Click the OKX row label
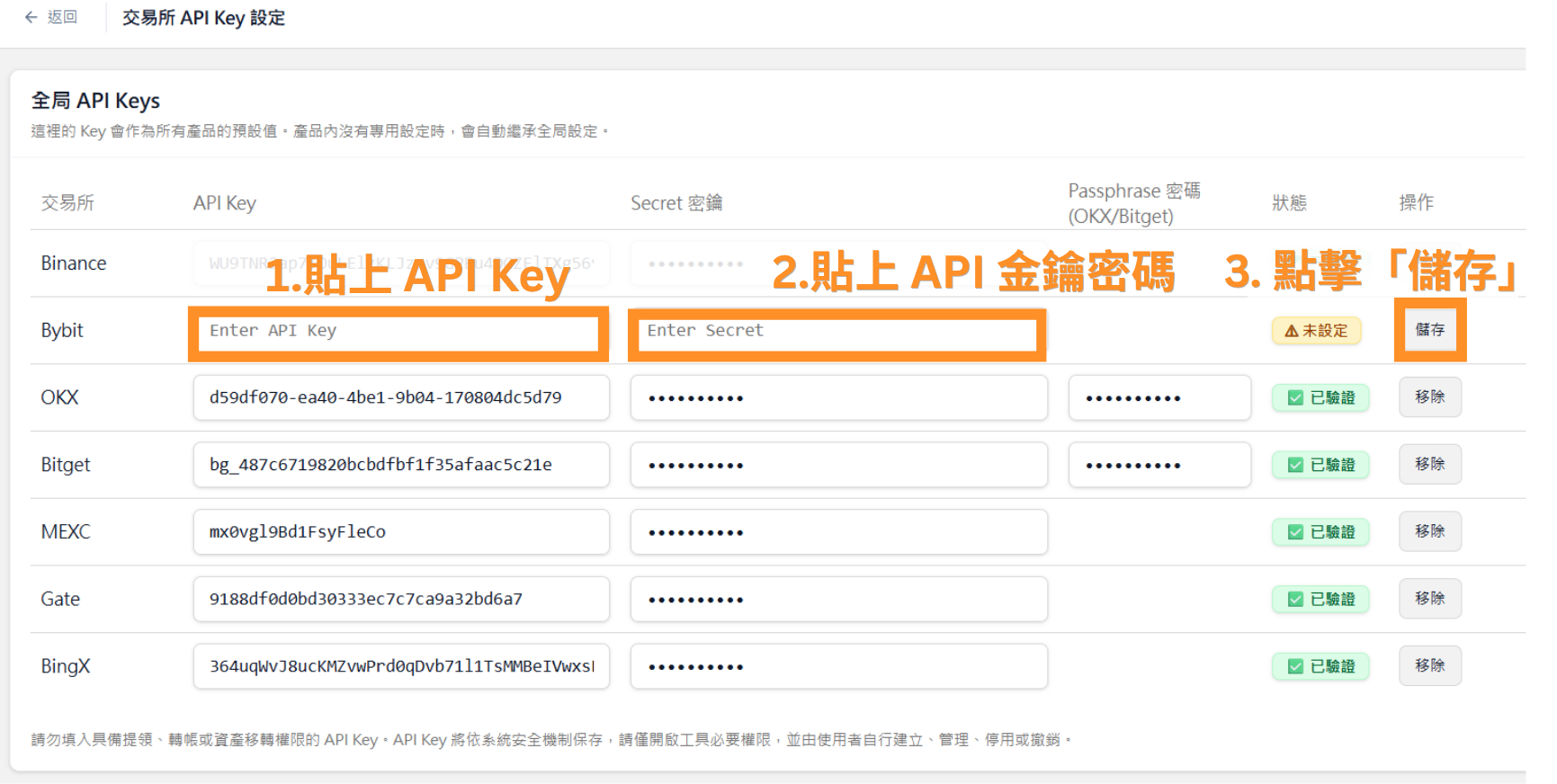This screenshot has width=1557, height=784. (x=59, y=397)
